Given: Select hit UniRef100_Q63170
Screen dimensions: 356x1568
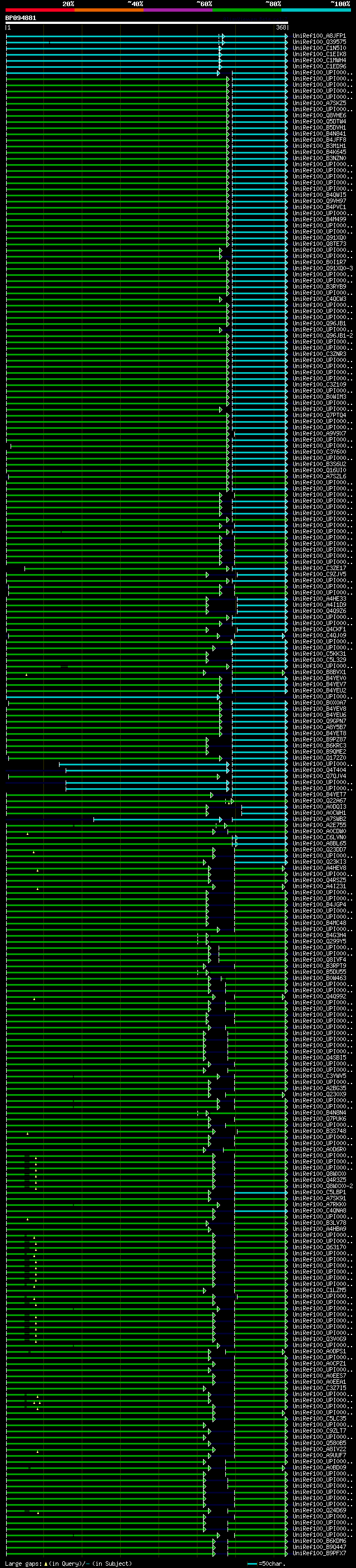Looking at the screenshot, I should pos(319,1248).
